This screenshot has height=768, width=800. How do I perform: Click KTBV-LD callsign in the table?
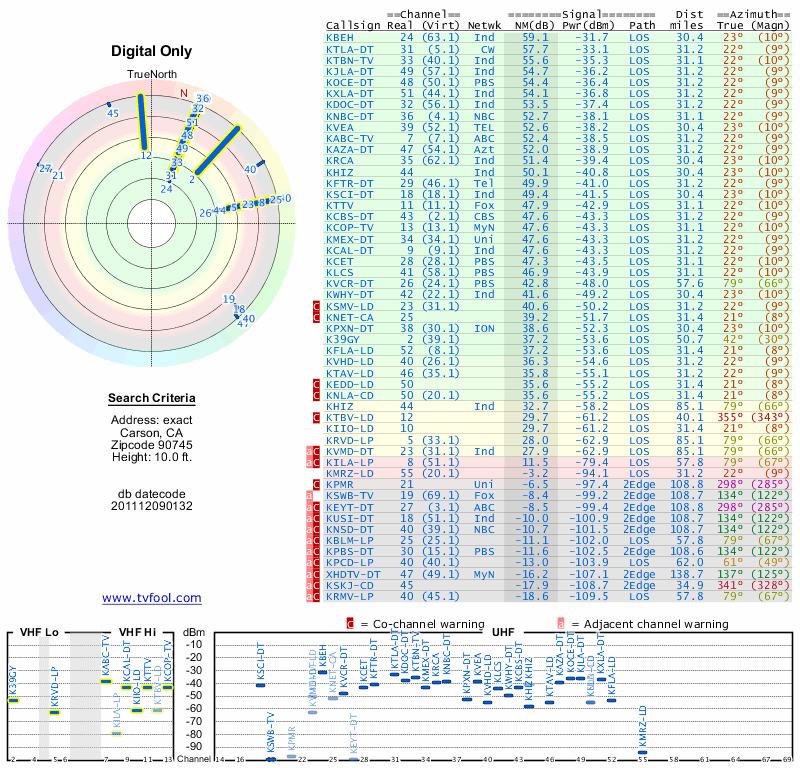coord(349,417)
